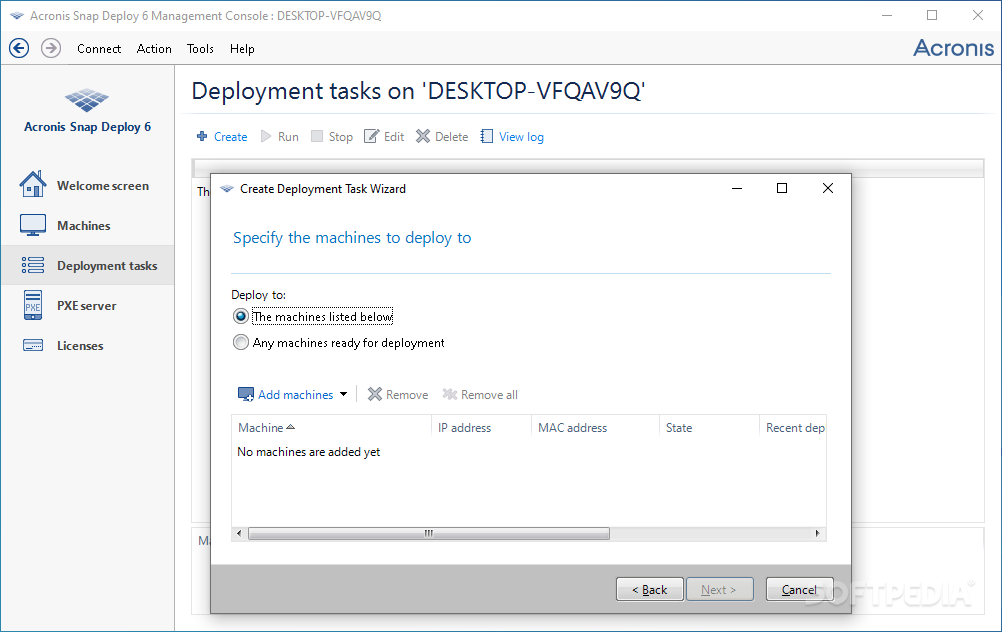This screenshot has width=1002, height=632.
Task: Click the Create link in toolbar
Action: [x=231, y=137]
